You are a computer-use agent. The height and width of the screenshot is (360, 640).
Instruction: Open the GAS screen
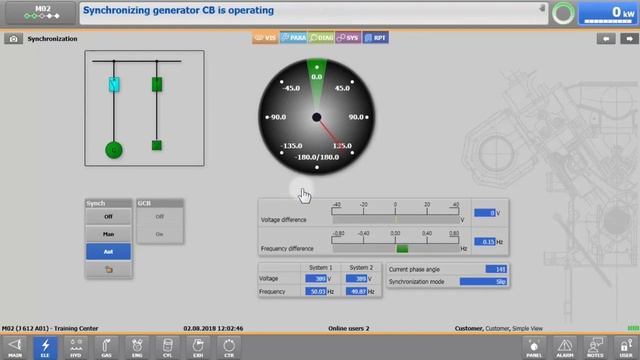(107, 348)
